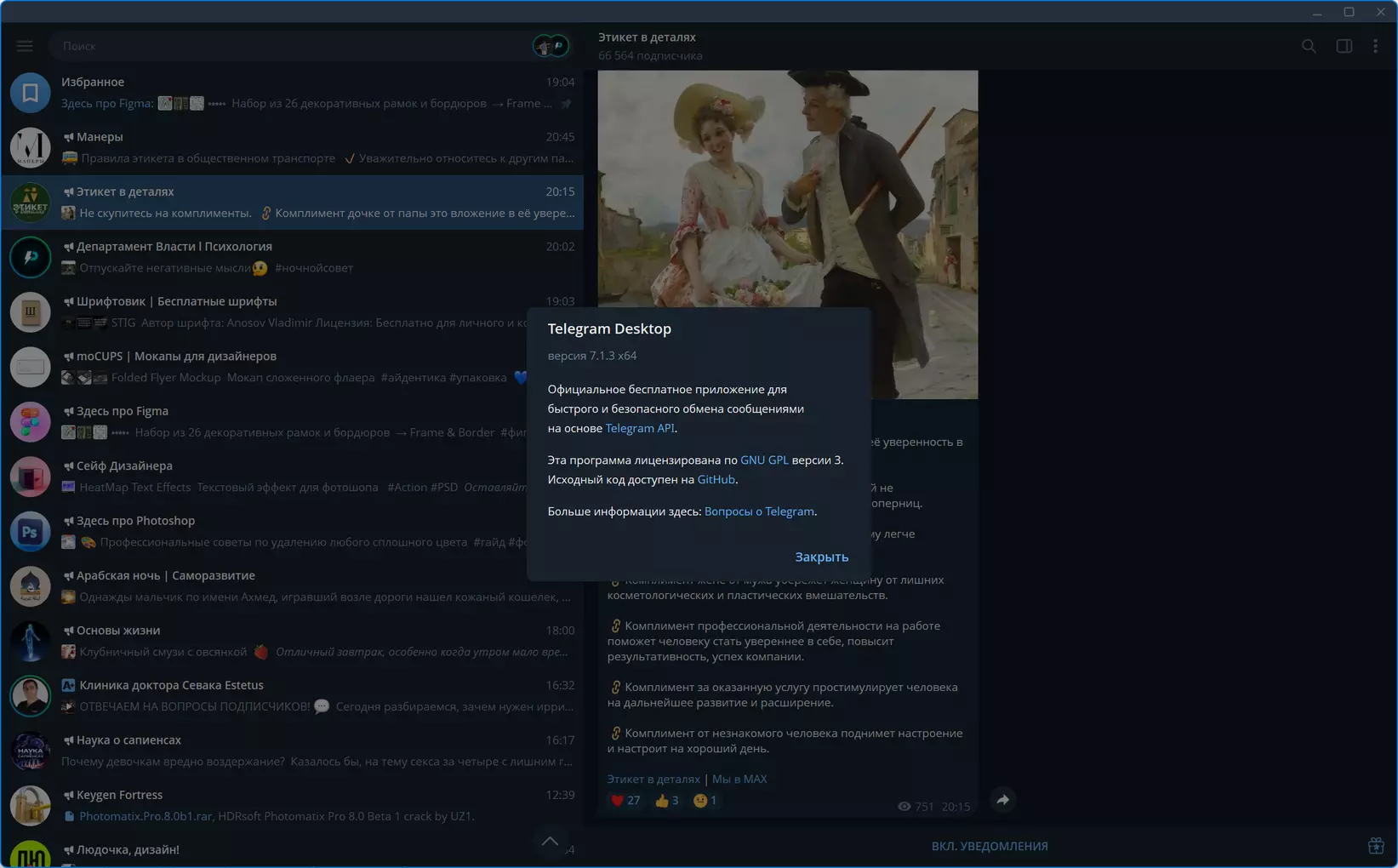Click the Наука о сапиенсах avatar

click(x=30, y=751)
